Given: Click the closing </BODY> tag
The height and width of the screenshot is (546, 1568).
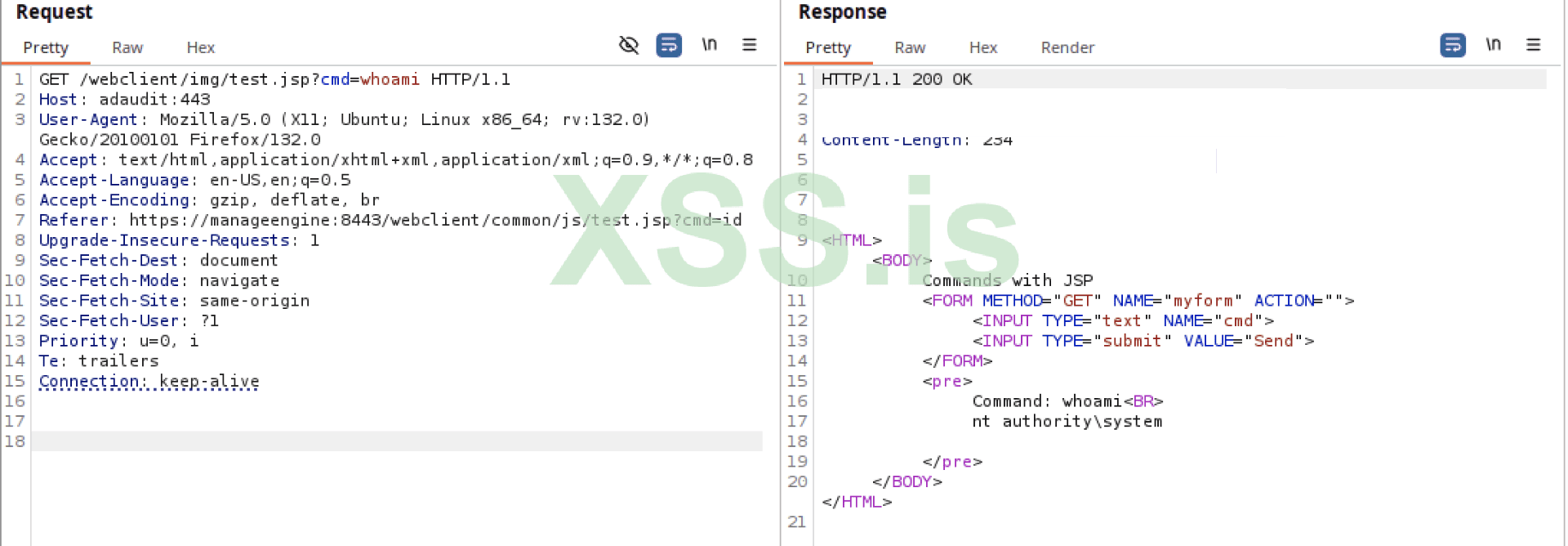Looking at the screenshot, I should [906, 481].
